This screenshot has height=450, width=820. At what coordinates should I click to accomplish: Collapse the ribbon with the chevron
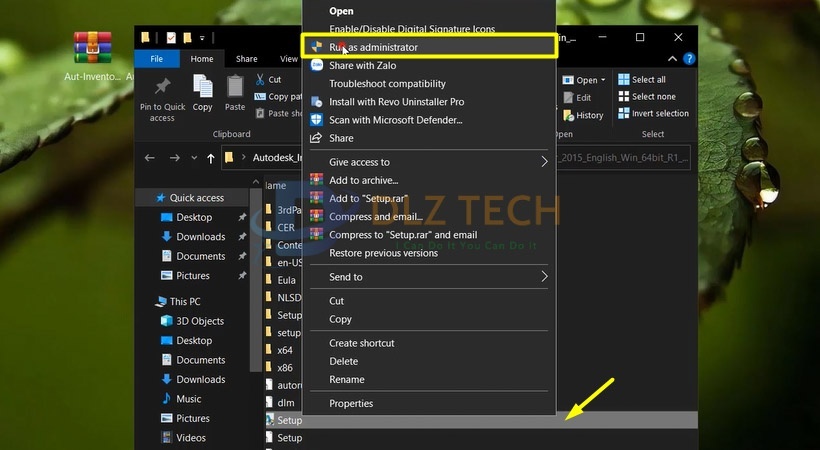673,59
